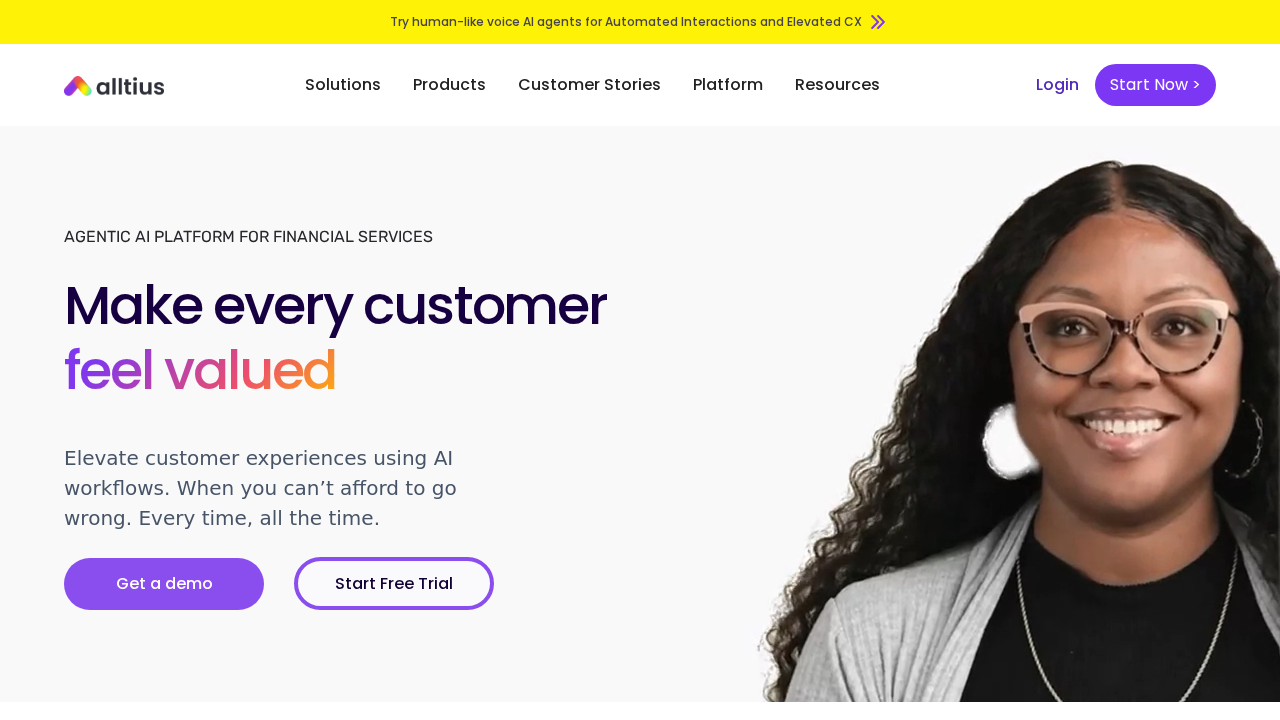Open the Customer Stories menu item
Image resolution: width=1280 pixels, height=720 pixels.
coord(589,85)
